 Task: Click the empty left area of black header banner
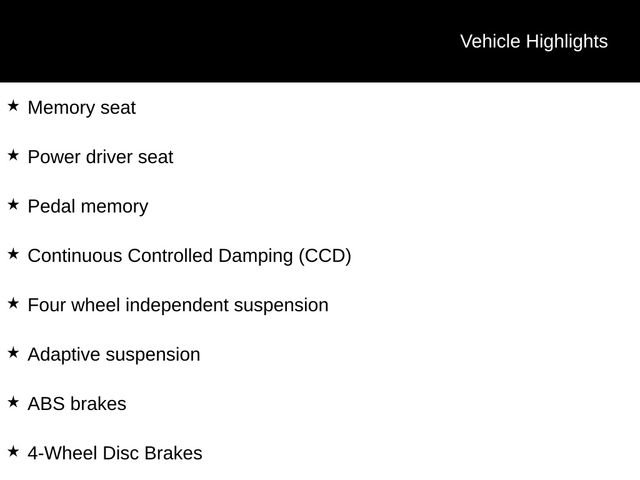coord(150,41)
